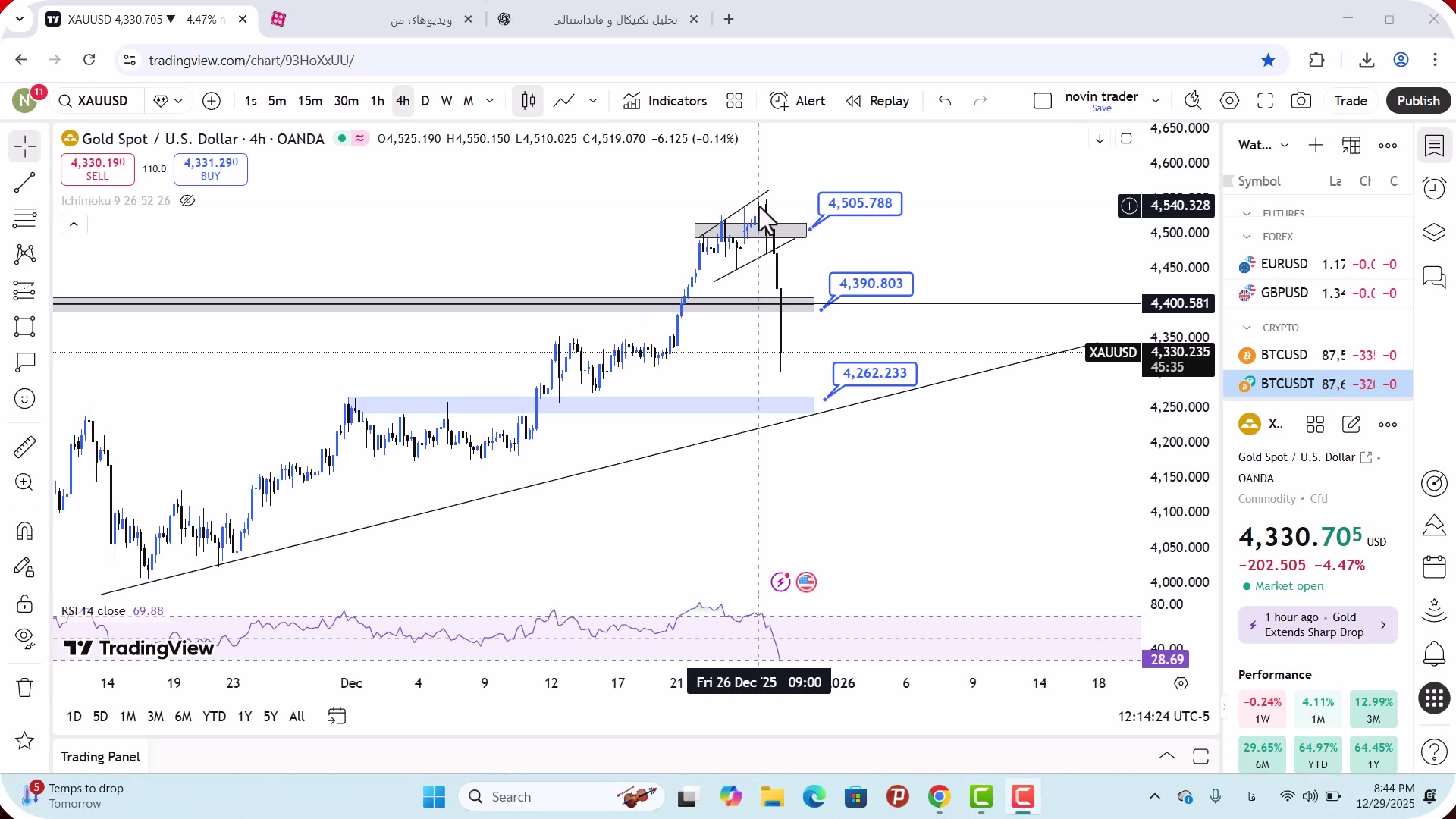Open the Gold Extends Sharp Drop news
Image resolution: width=1456 pixels, height=819 pixels.
[x=1317, y=625]
